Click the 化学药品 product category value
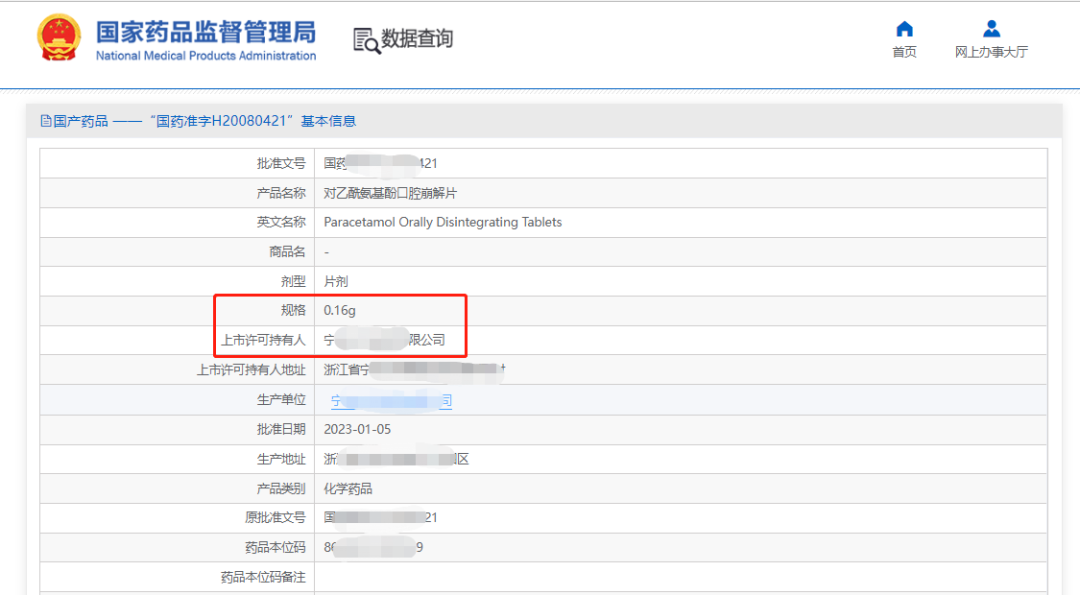This screenshot has height=595, width=1080. (x=348, y=489)
